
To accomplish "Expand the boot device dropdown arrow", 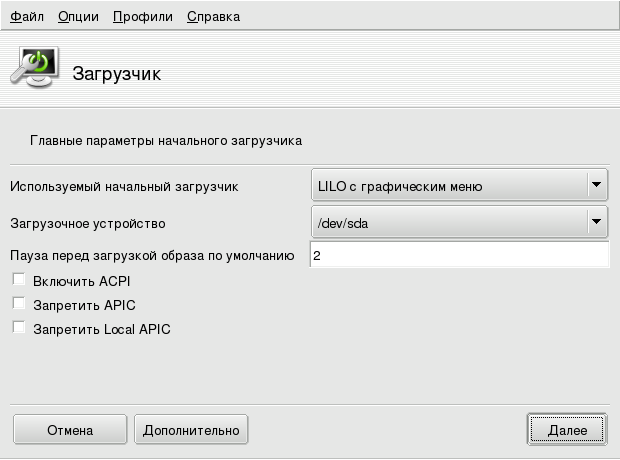I will coord(596,222).
